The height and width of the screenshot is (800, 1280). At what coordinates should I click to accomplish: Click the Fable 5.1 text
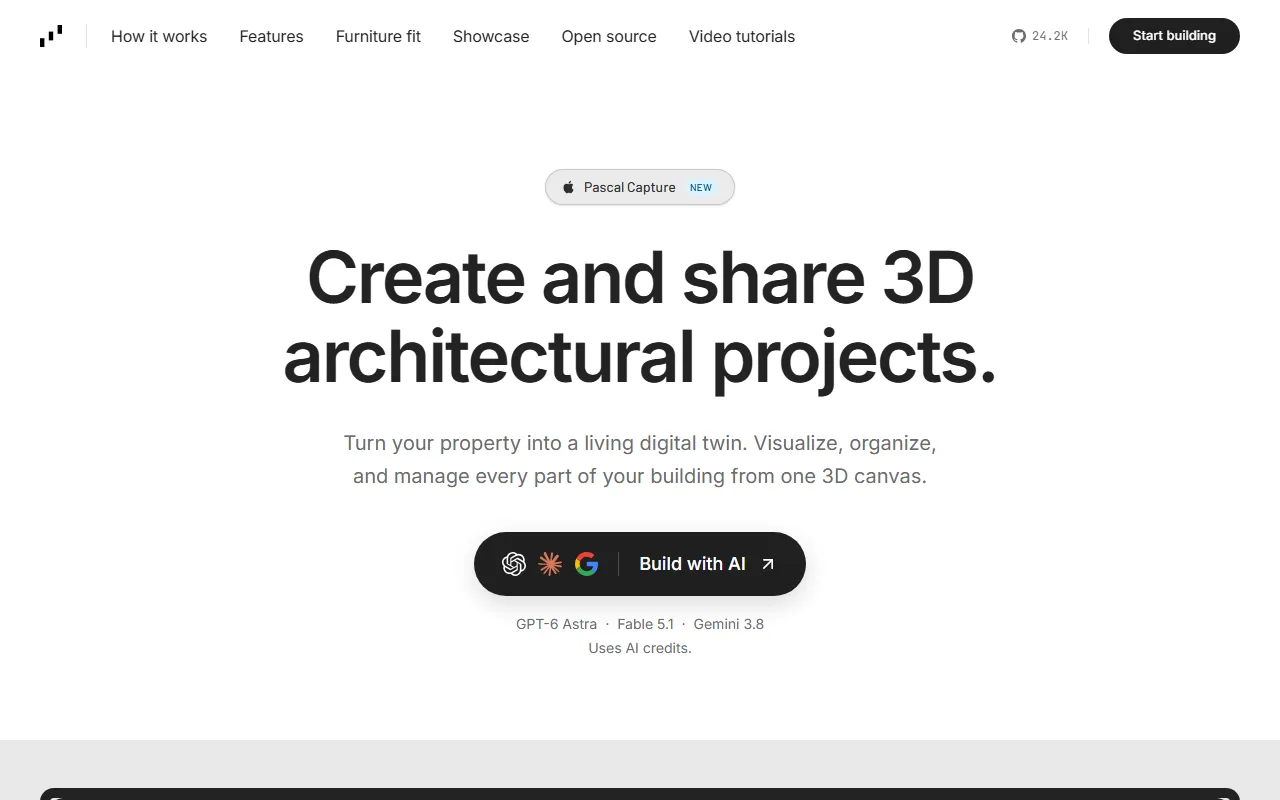click(645, 624)
